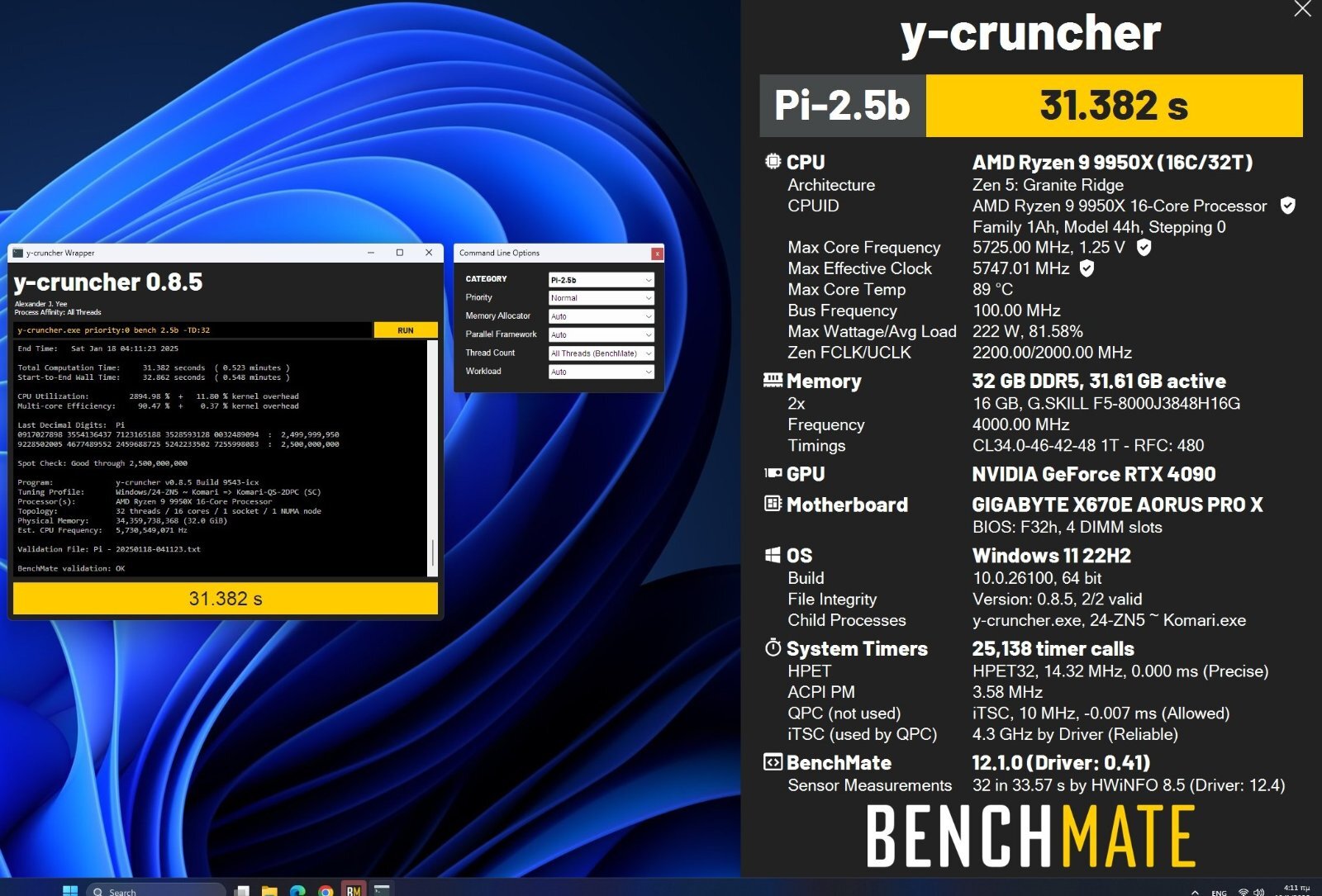Click 'Total Computation Time' console line

click(154, 367)
